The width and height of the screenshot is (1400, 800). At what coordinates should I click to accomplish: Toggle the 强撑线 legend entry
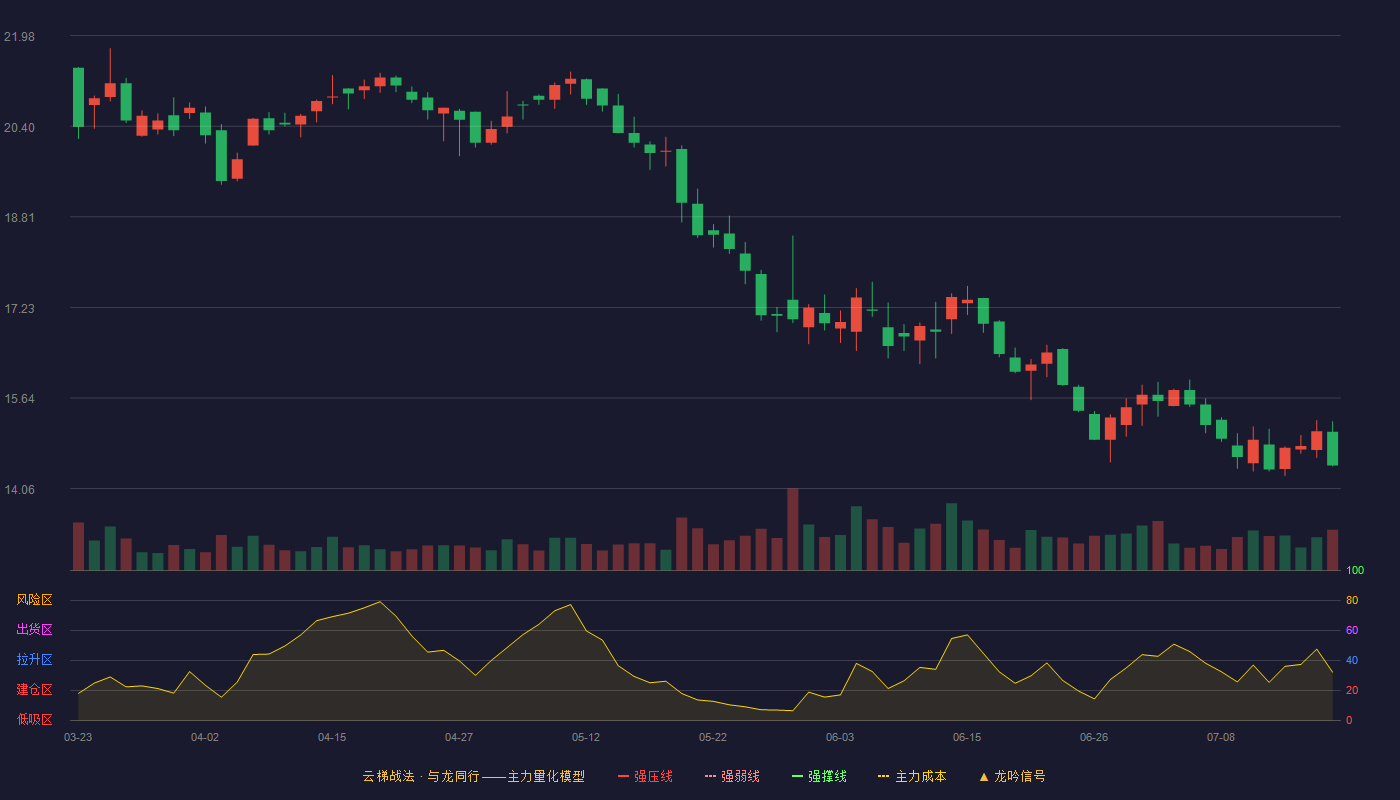pyautogui.click(x=819, y=776)
